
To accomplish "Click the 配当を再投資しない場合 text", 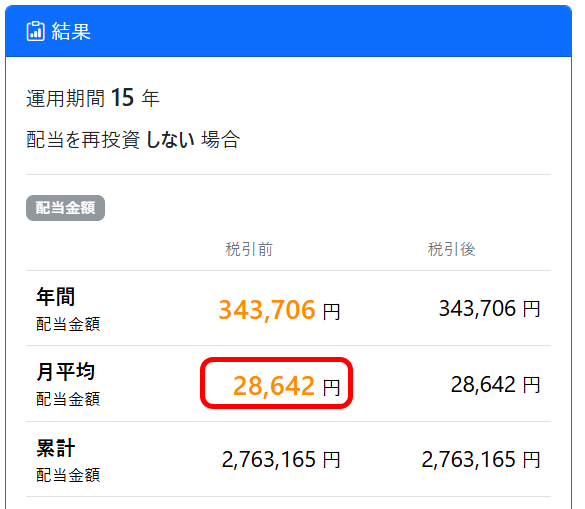I will [133, 140].
